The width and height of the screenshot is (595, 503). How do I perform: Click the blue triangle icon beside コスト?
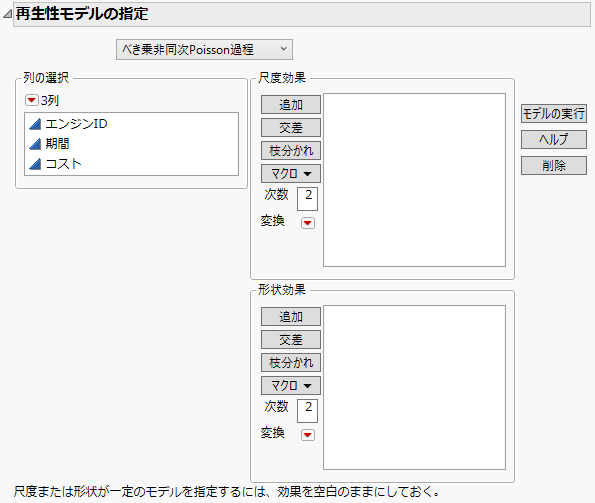(35, 164)
